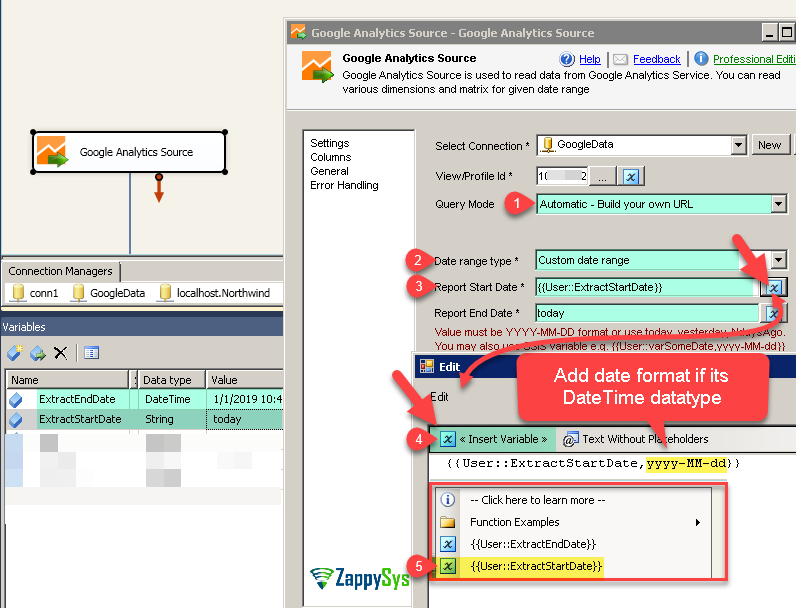Click New connection button
796x608 pixels.
pyautogui.click(x=770, y=145)
